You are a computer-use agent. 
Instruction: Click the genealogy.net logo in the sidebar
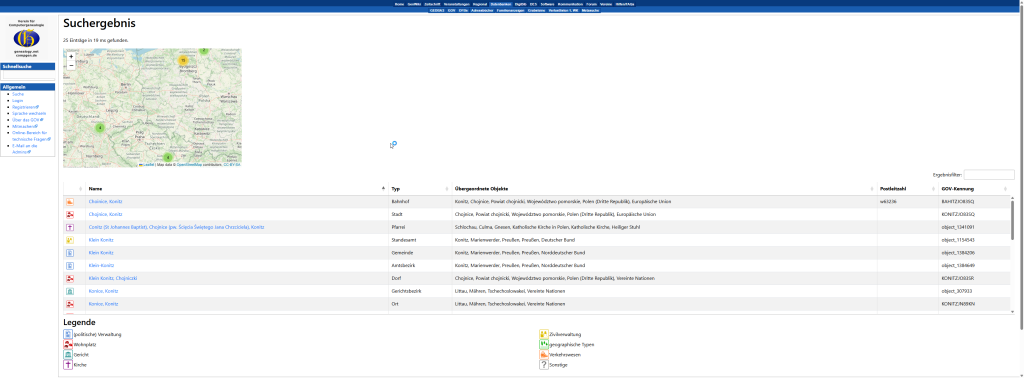tap(27, 38)
